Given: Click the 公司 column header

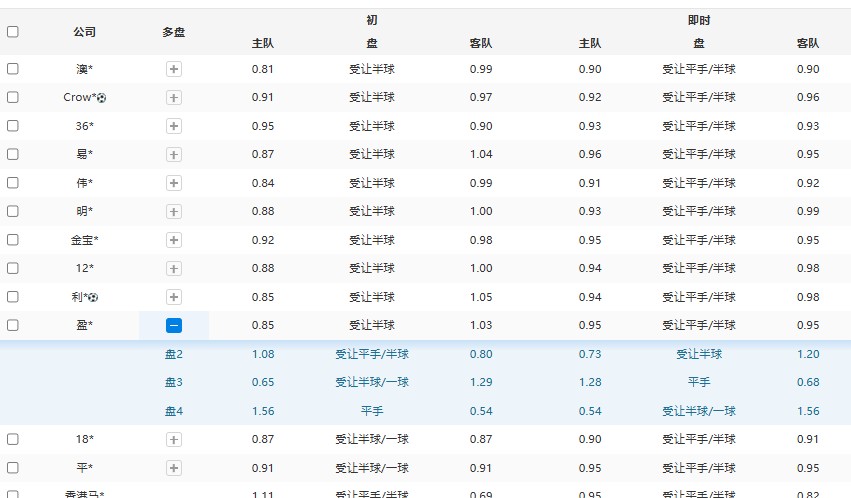Looking at the screenshot, I should 85,32.
